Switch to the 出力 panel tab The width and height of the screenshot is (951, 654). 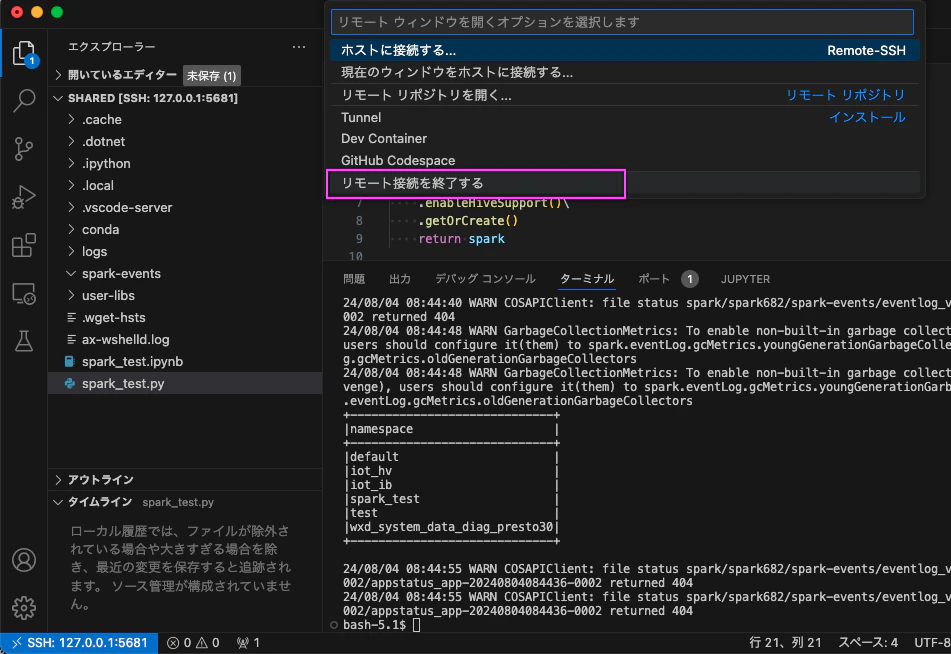tap(400, 279)
